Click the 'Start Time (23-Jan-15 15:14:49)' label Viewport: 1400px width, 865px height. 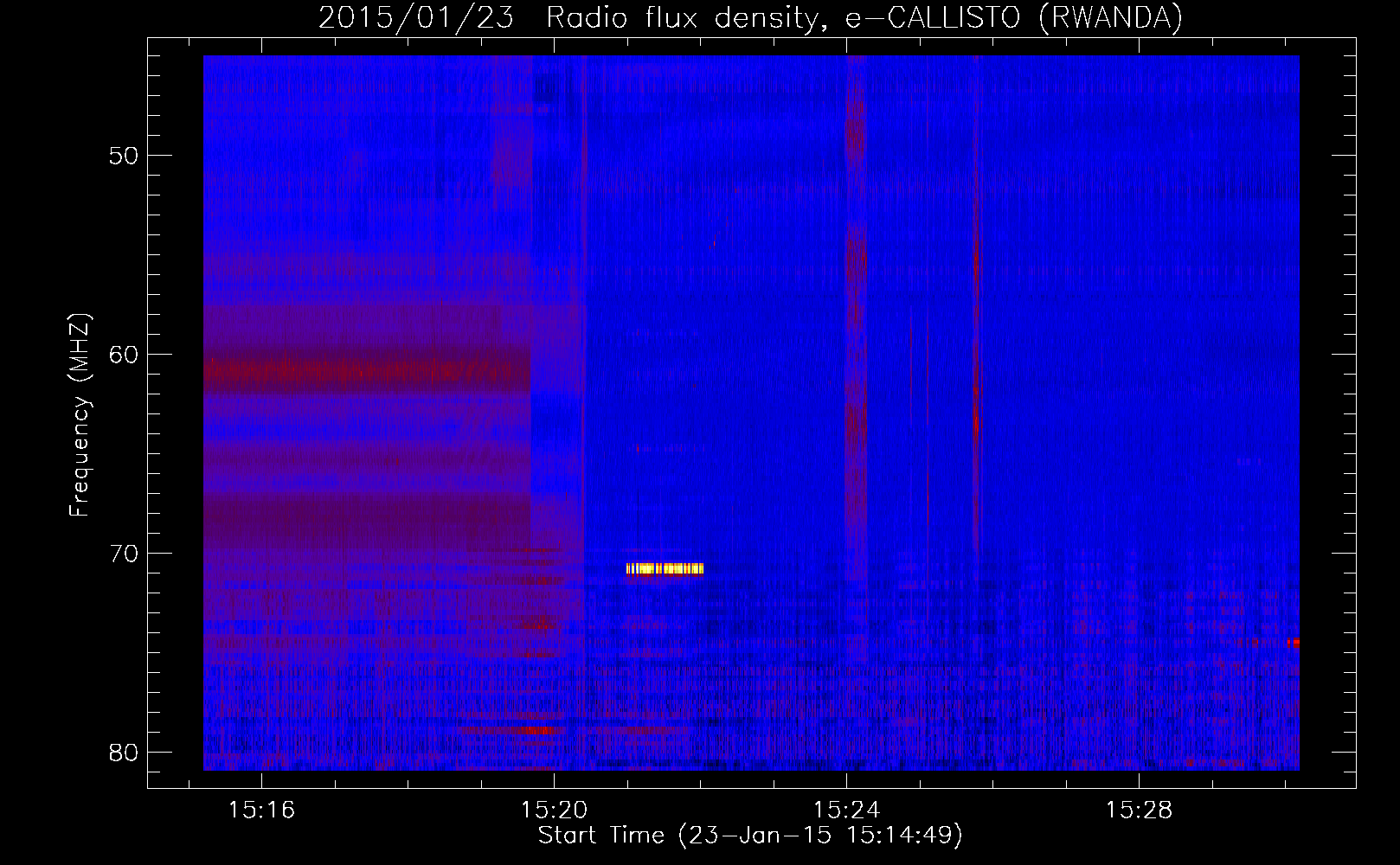(750, 836)
